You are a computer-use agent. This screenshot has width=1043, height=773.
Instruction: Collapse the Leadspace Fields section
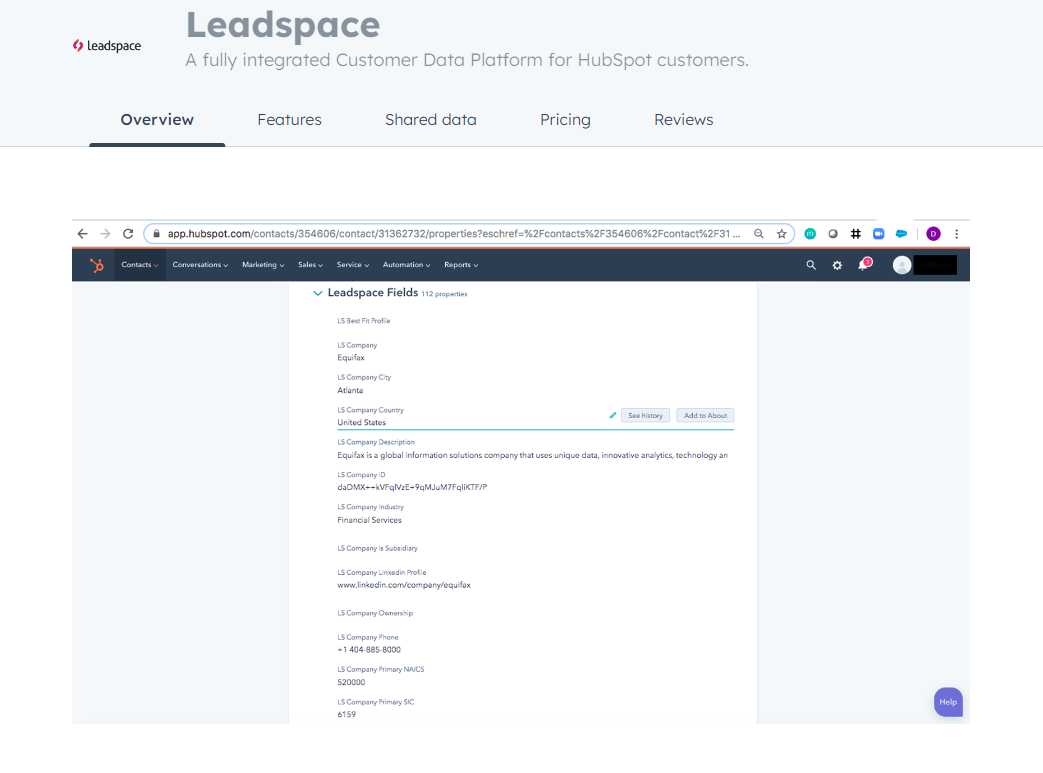[318, 293]
